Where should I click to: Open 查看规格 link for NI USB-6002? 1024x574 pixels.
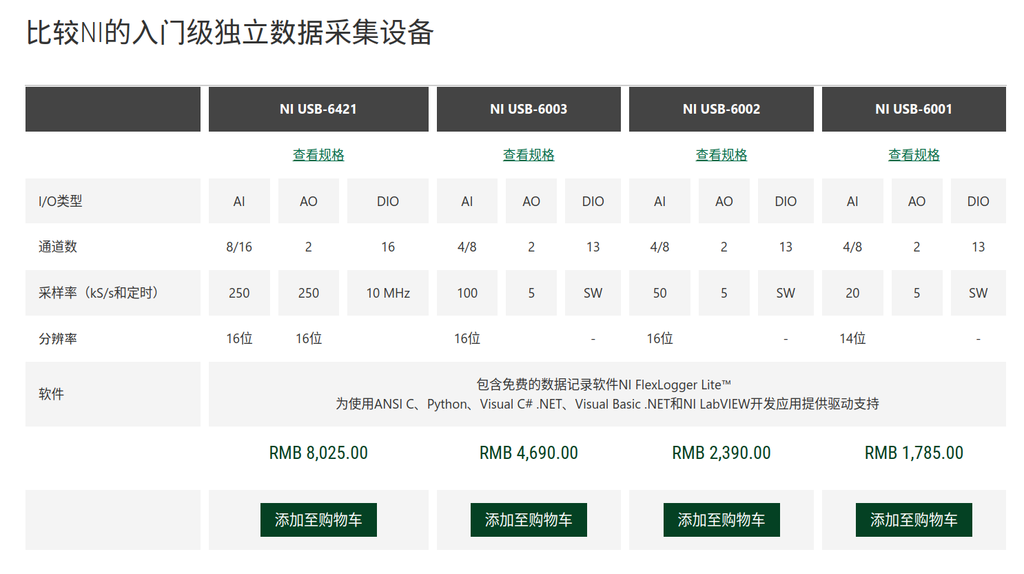click(721, 155)
